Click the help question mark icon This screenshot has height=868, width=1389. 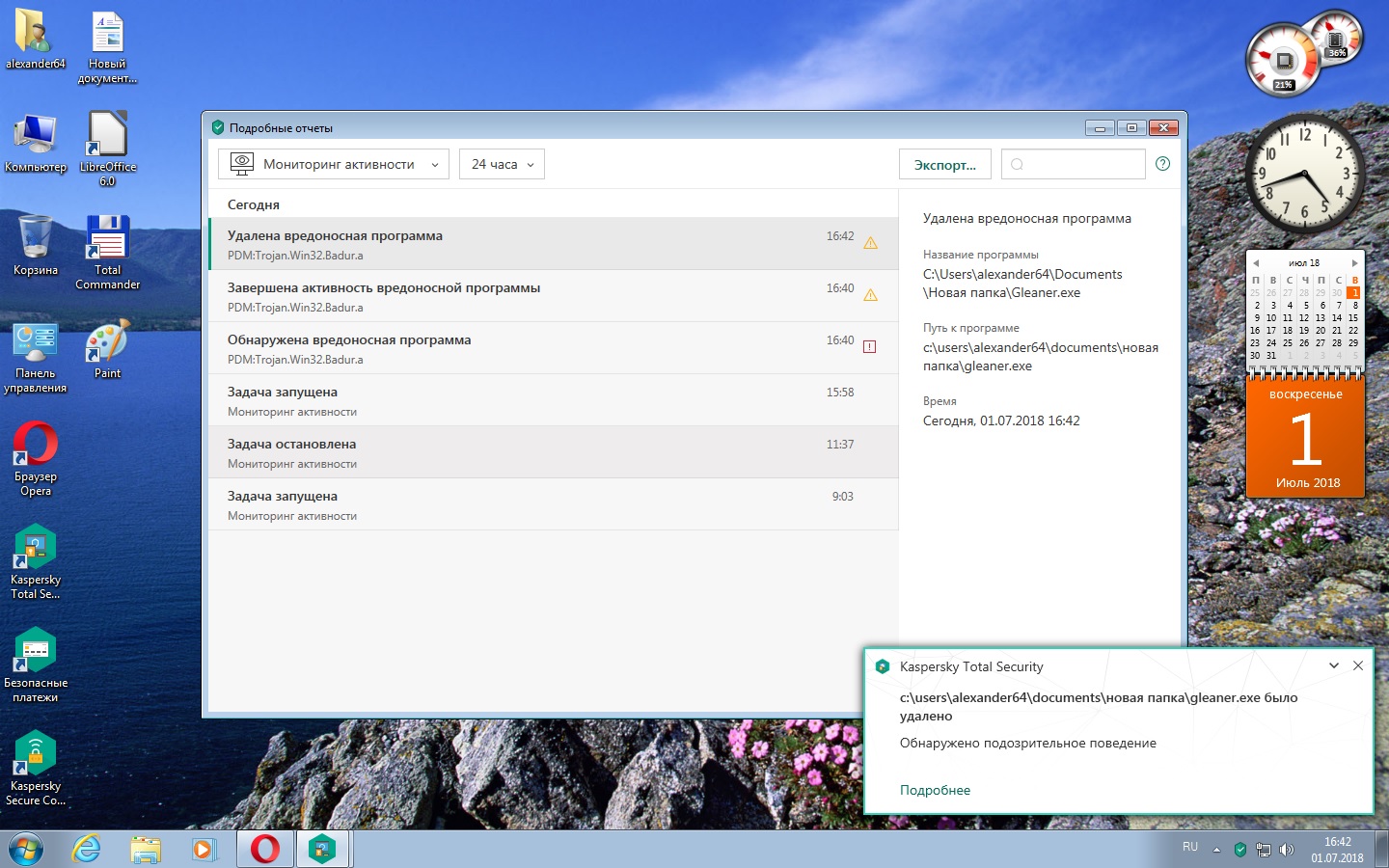[1162, 164]
